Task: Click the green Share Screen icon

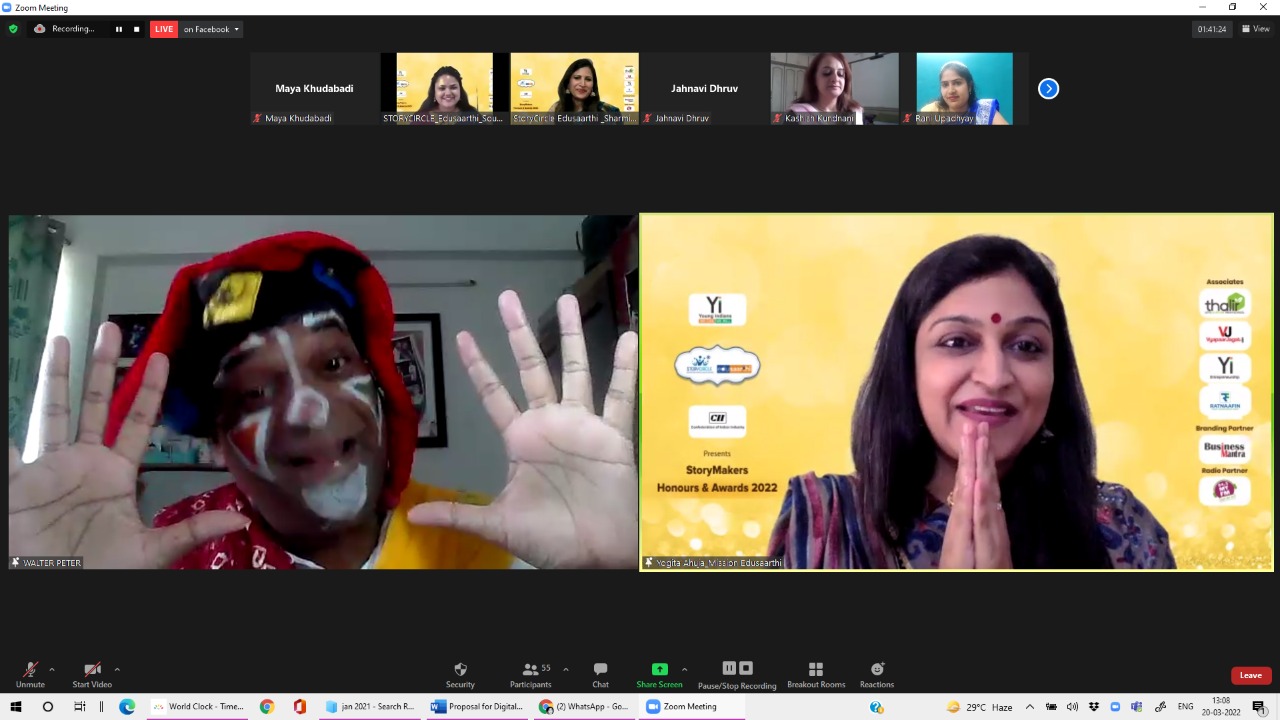Action: [x=659, y=669]
